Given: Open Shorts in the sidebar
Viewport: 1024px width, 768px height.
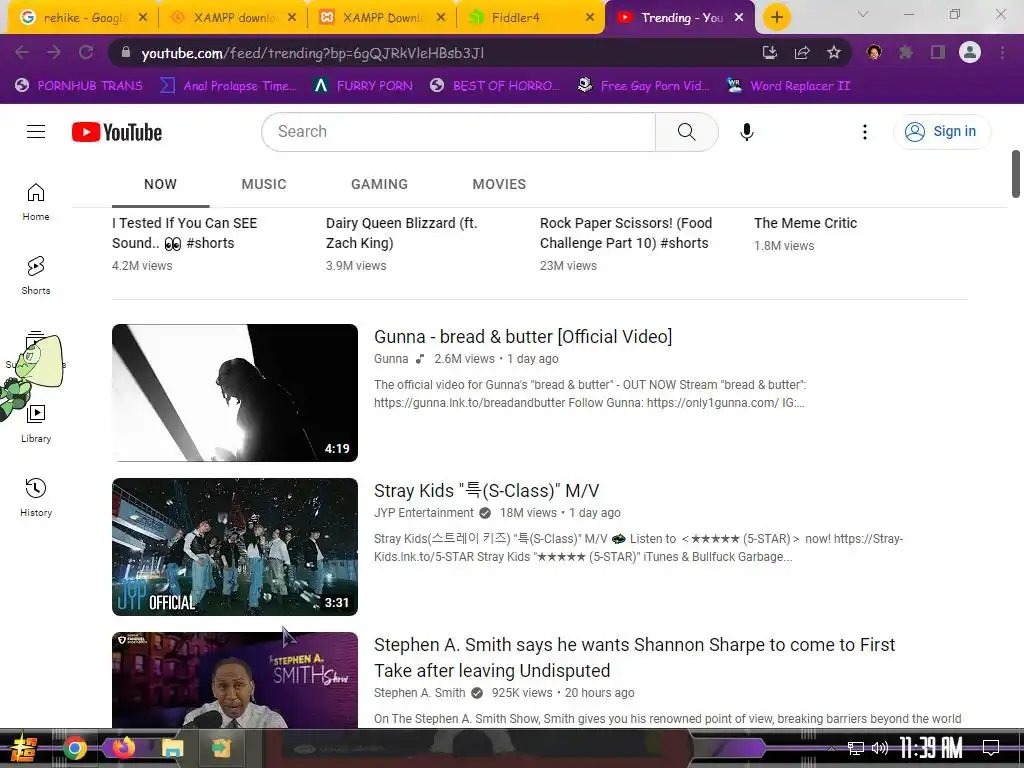Looking at the screenshot, I should [36, 276].
